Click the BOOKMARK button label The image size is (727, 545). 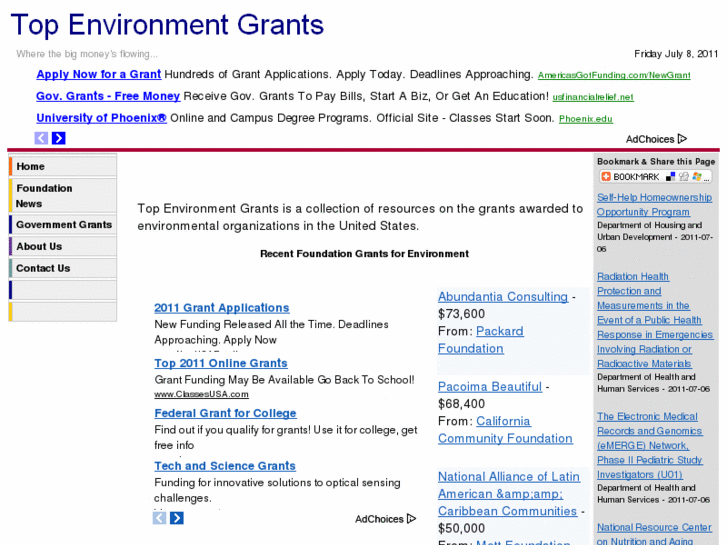636,177
